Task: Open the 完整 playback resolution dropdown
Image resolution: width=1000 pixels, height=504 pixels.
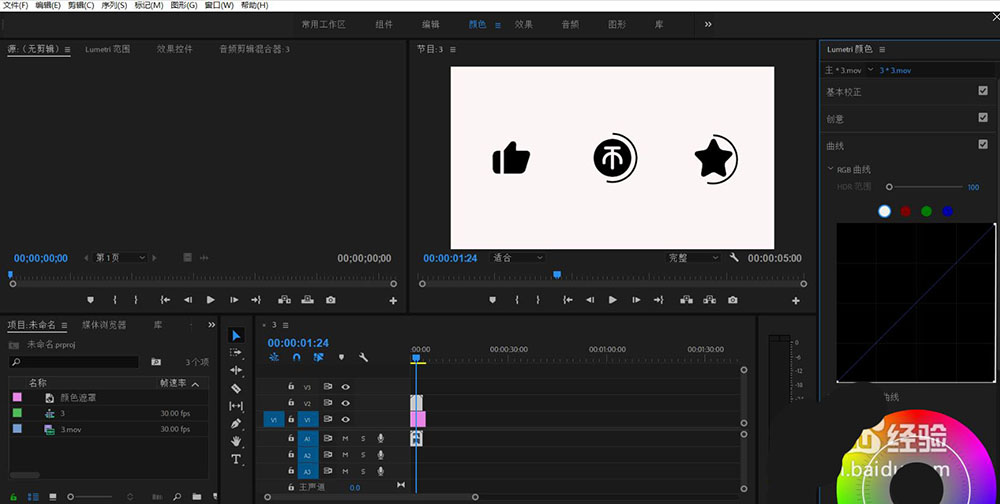Action: pyautogui.click(x=694, y=258)
